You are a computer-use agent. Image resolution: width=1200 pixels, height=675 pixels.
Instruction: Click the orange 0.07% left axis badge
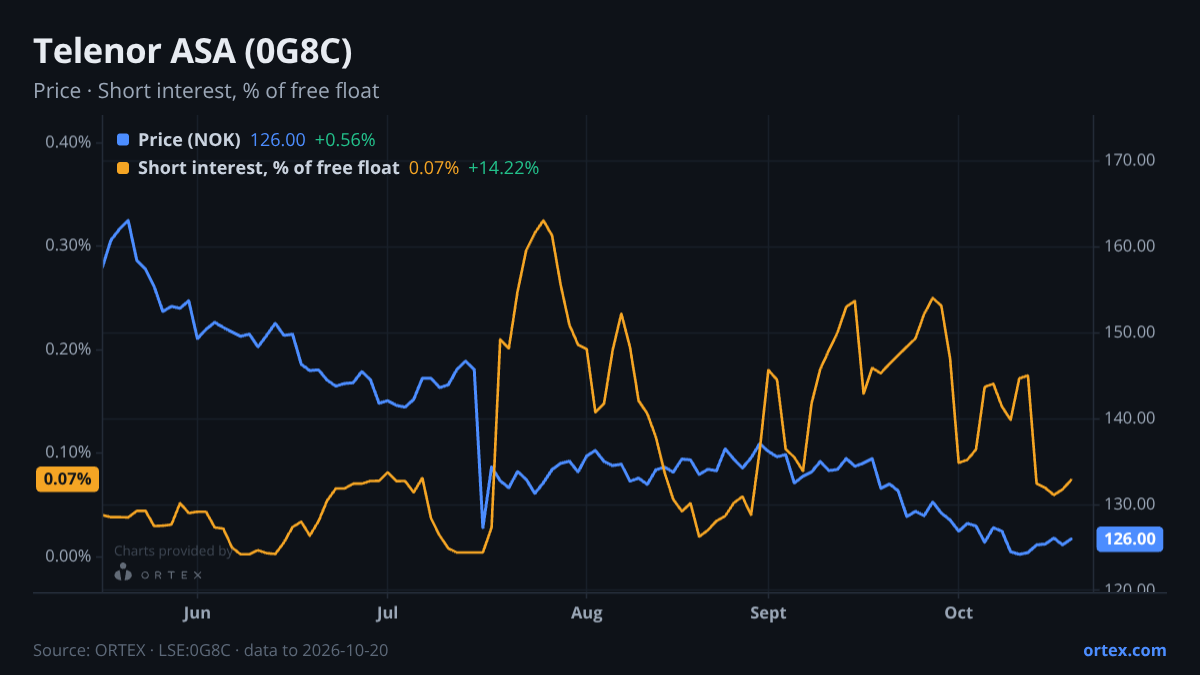68,479
